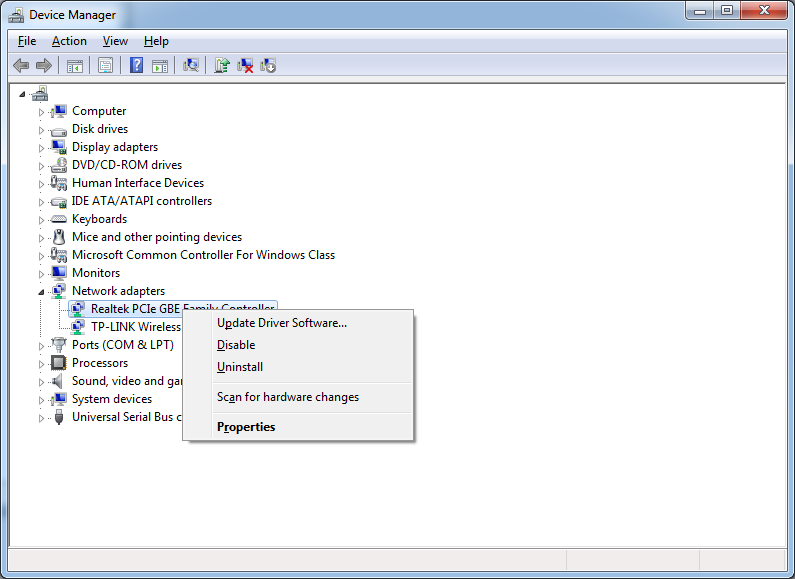This screenshot has height=579, width=795.
Task: Click Update Driver Software toolbar icon
Action: click(222, 65)
